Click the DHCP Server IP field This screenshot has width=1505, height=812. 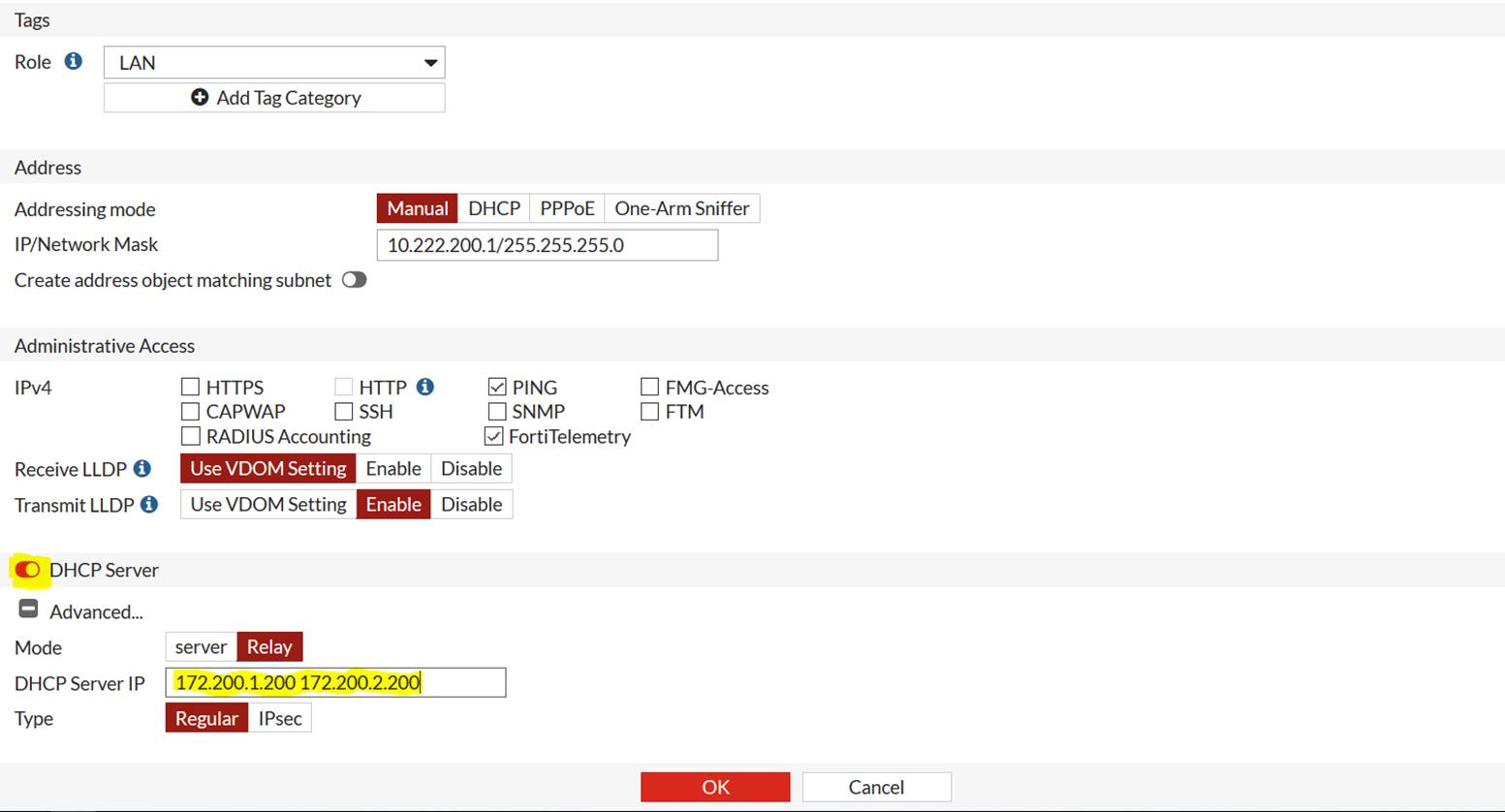point(336,682)
